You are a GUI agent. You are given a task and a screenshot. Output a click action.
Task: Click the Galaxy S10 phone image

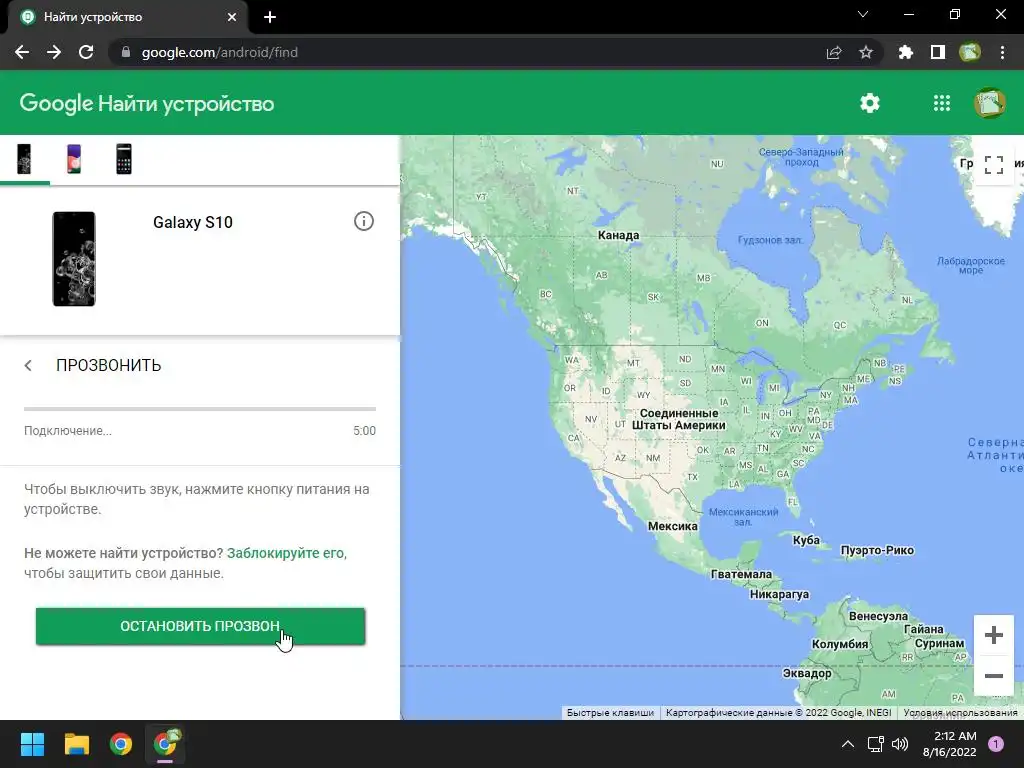tap(74, 259)
